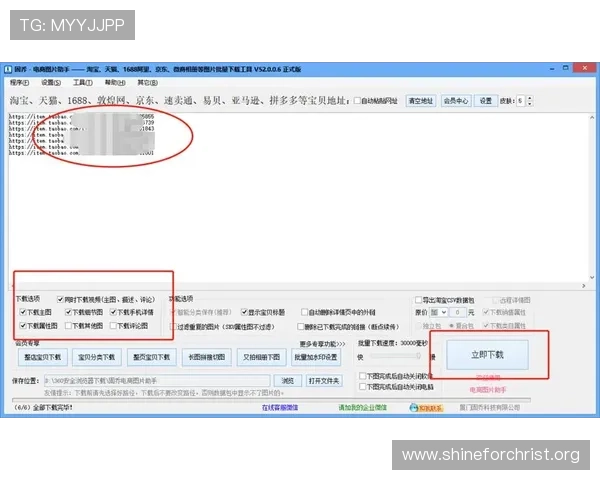
Task: Click 请加我的企业微信 link
Action: coord(363,408)
